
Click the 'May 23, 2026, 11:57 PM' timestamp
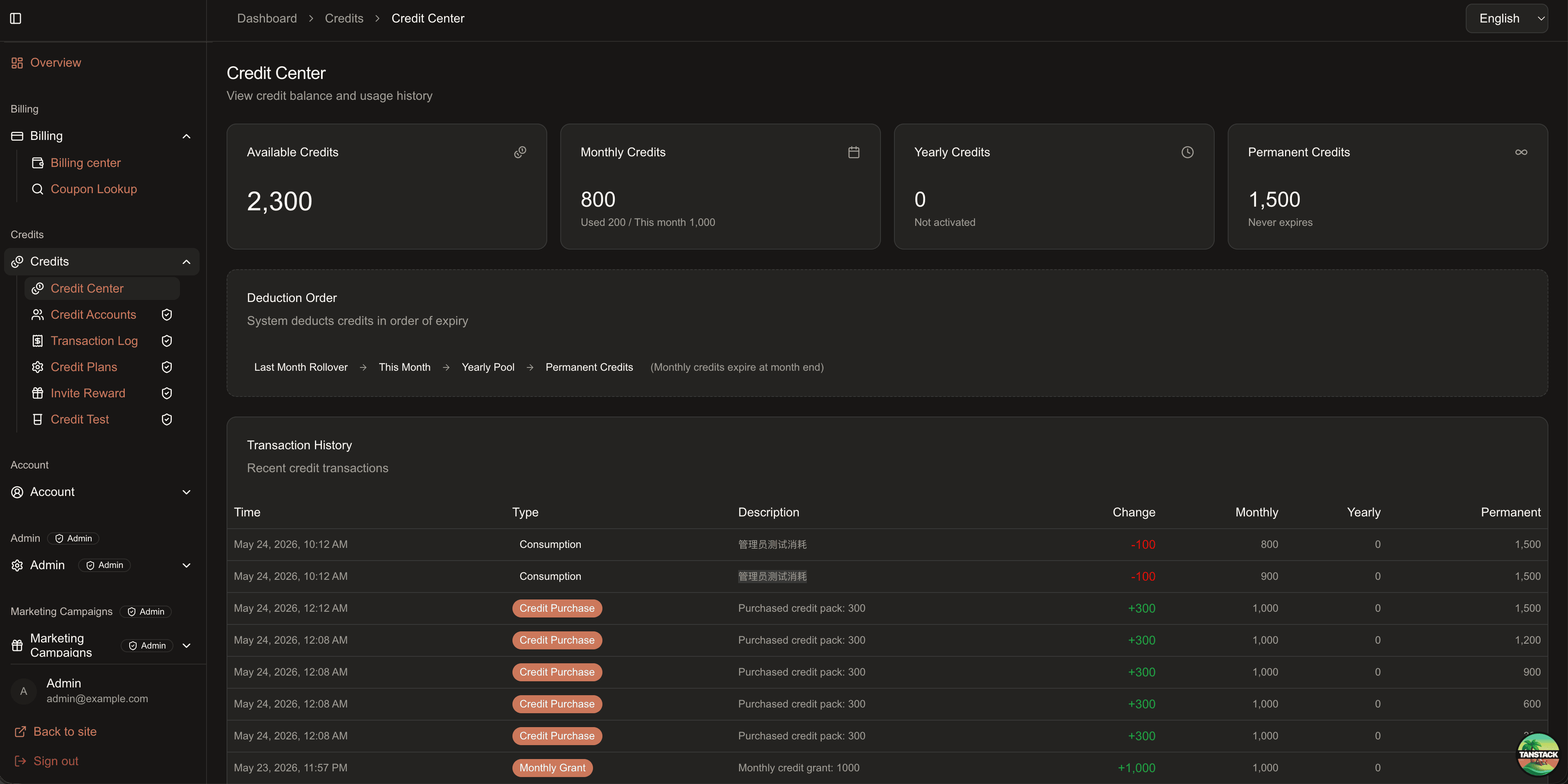click(290, 768)
